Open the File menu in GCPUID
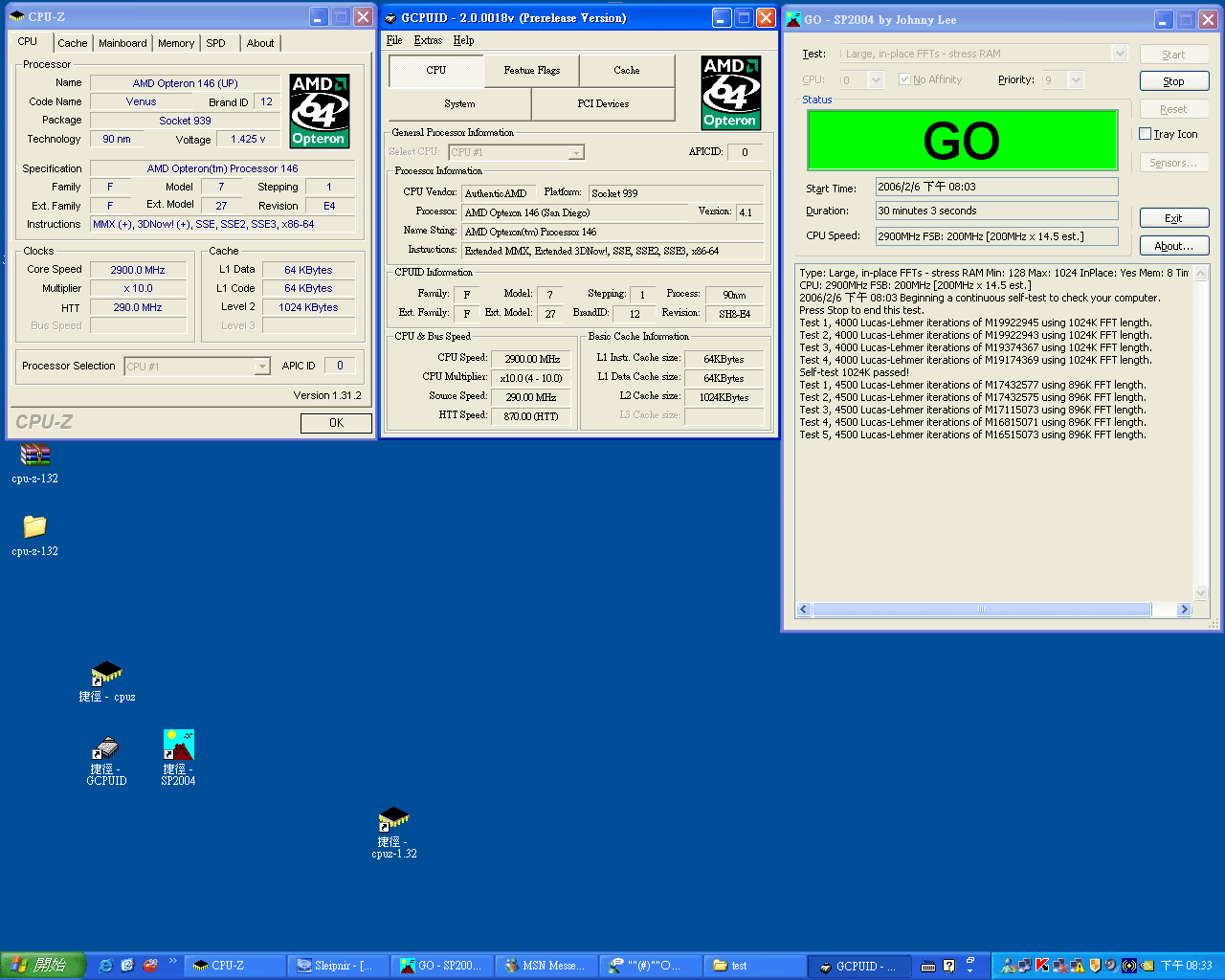Screen dimensions: 1225x980 coord(394,40)
